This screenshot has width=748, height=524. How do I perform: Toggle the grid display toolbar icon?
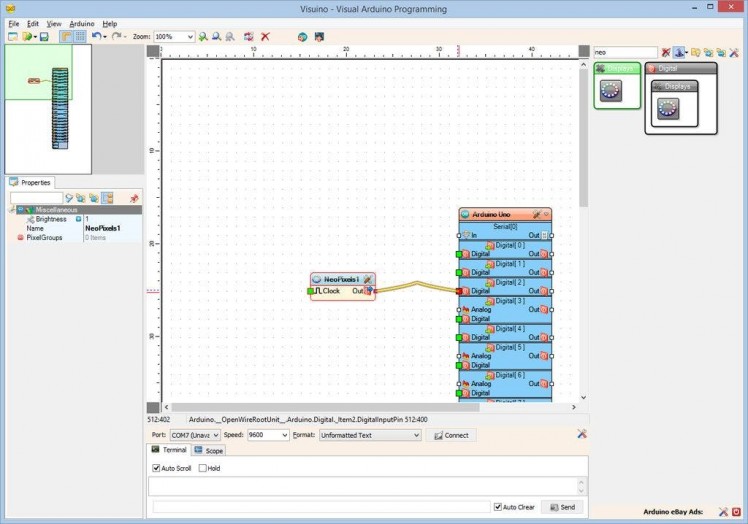tap(79, 36)
